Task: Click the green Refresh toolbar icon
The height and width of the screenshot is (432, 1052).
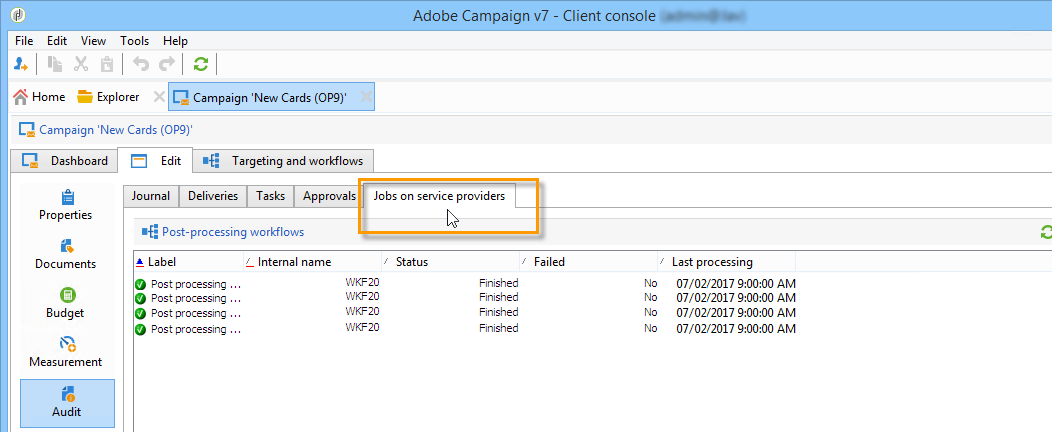Action: tap(201, 64)
